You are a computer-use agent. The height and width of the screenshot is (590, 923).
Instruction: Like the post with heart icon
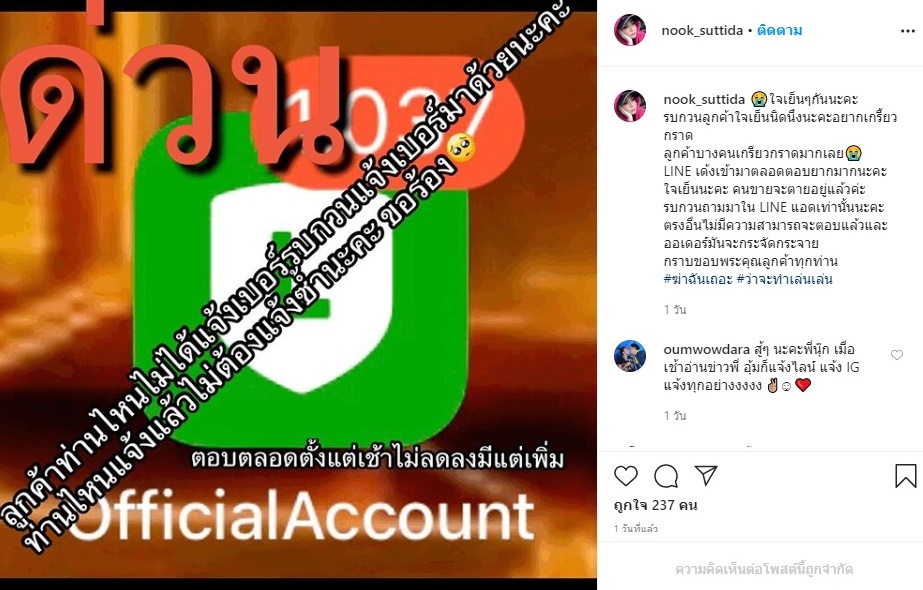pos(626,476)
